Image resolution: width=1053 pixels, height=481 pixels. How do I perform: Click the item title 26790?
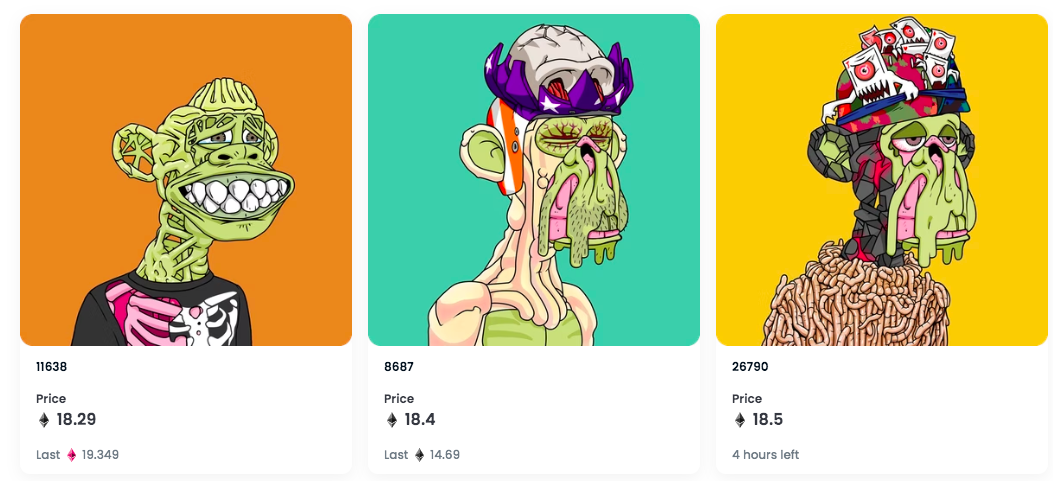(x=750, y=367)
